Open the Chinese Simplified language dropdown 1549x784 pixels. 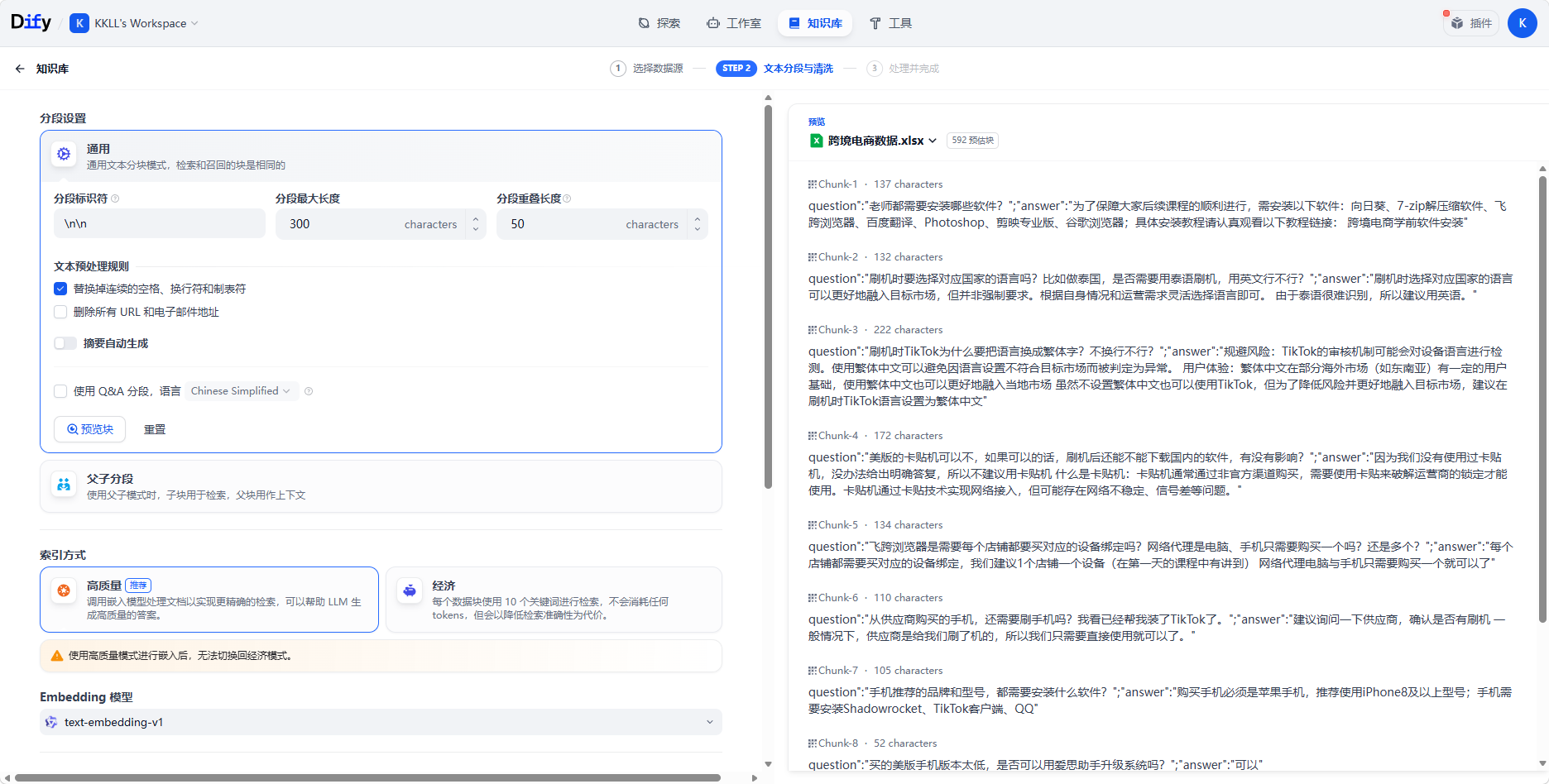[240, 391]
